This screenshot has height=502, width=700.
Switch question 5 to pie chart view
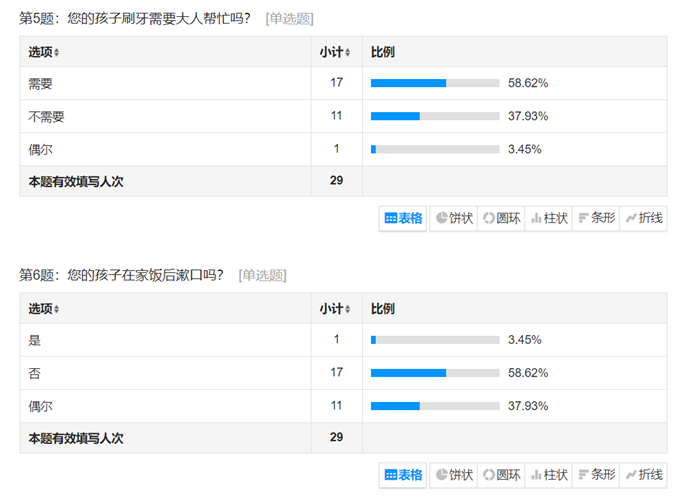pyautogui.click(x=453, y=218)
